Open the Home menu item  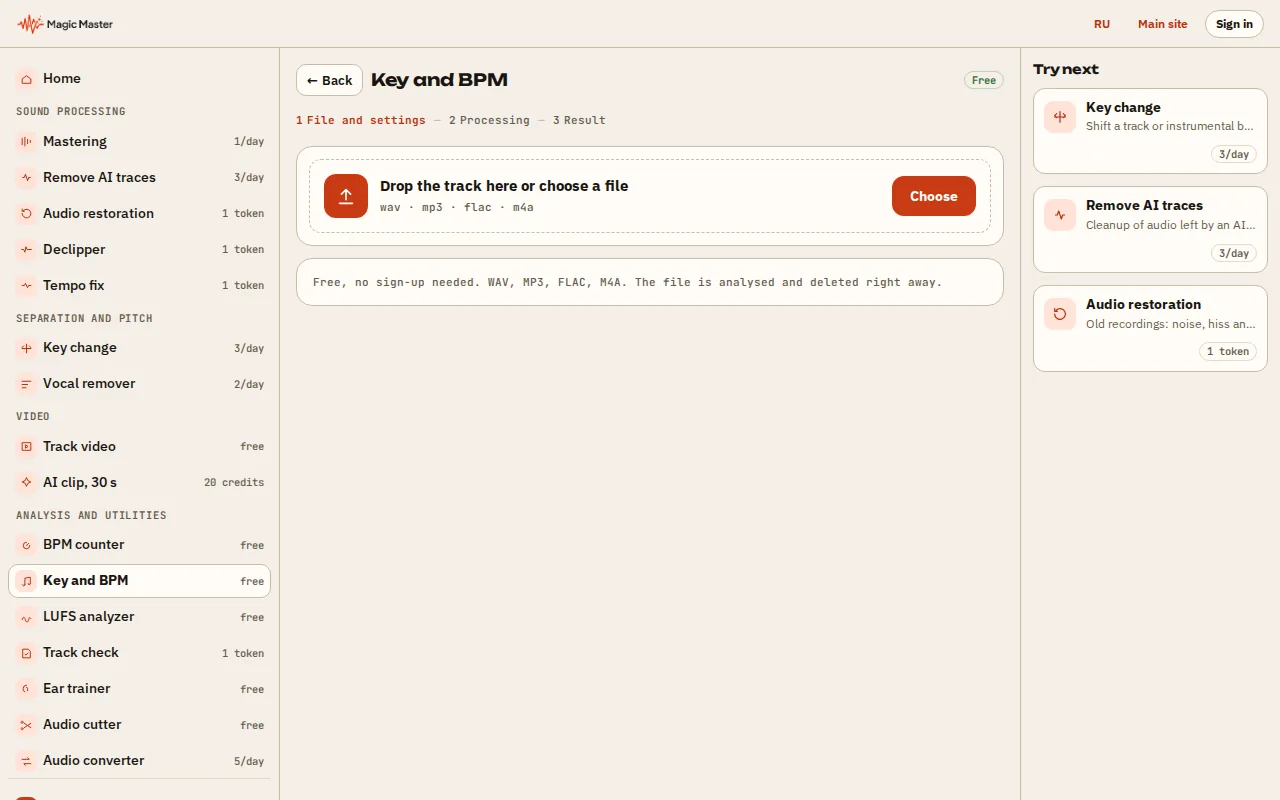[139, 78]
